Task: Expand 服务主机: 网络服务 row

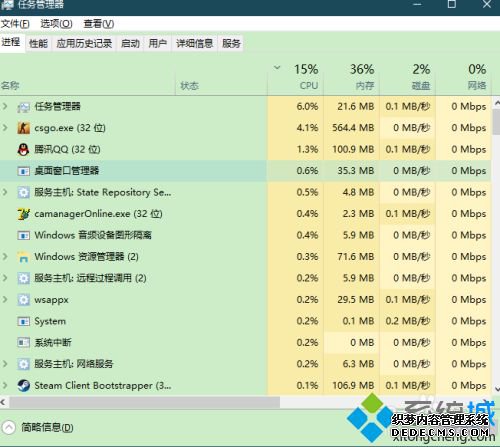Action: (x=5, y=364)
